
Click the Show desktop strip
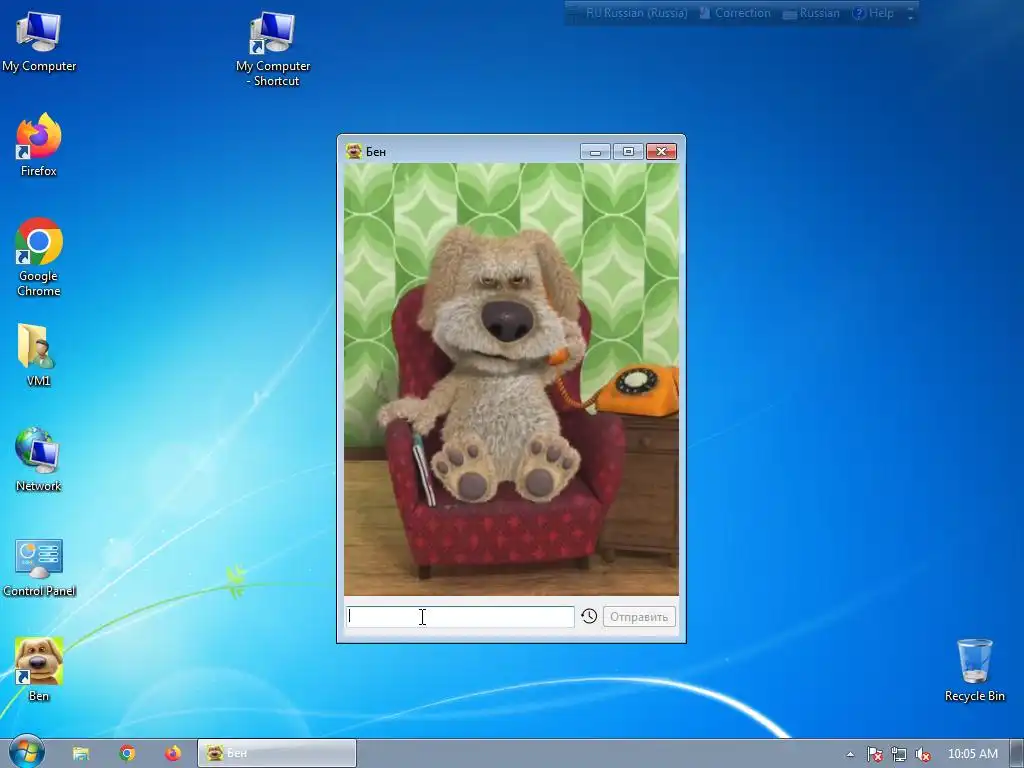(1017, 754)
